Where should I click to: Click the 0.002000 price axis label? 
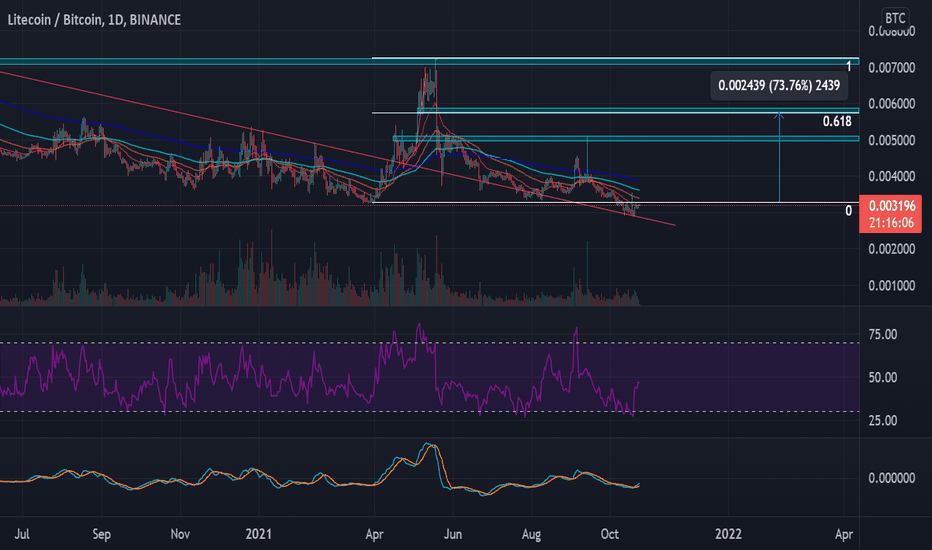pyautogui.click(x=892, y=249)
